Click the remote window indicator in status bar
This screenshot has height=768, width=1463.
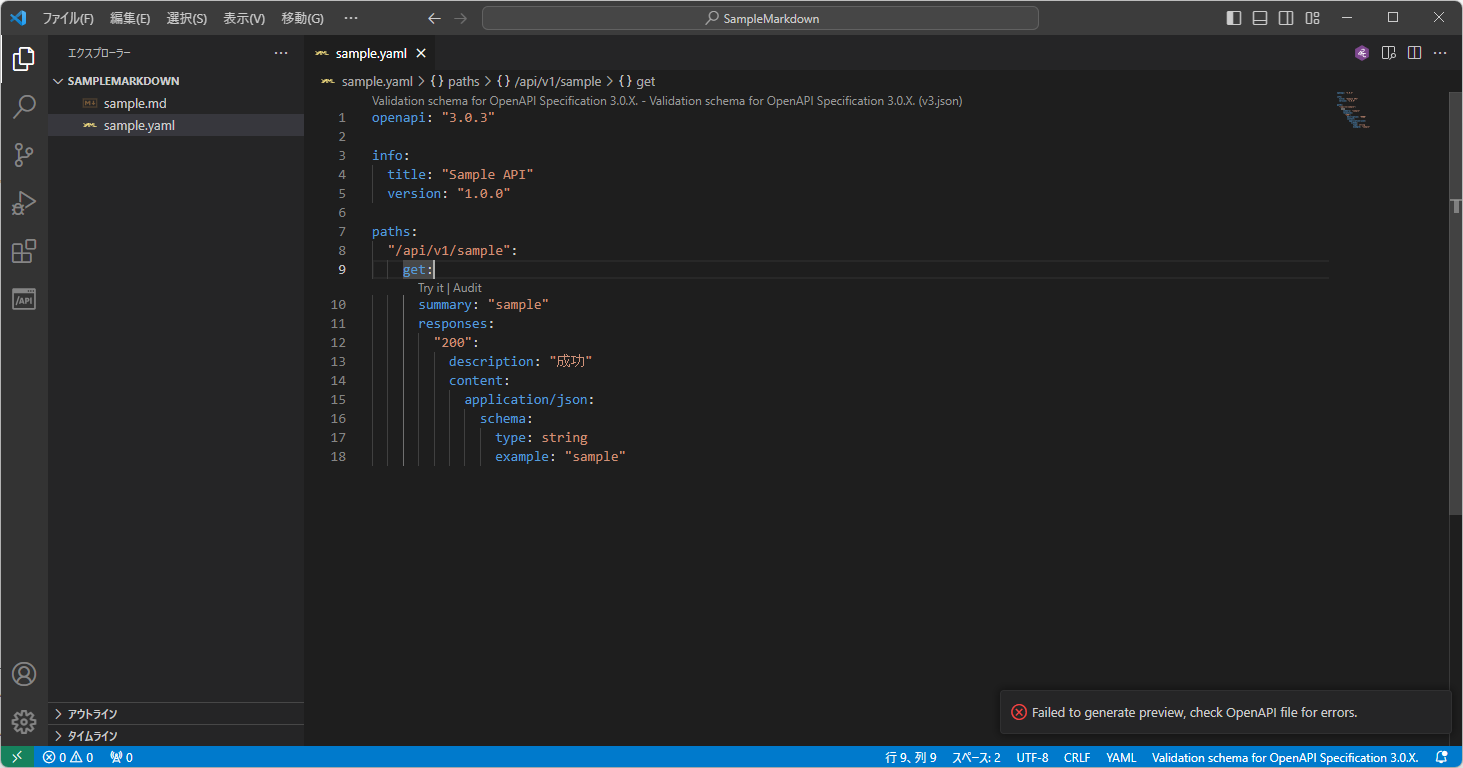click(15, 757)
